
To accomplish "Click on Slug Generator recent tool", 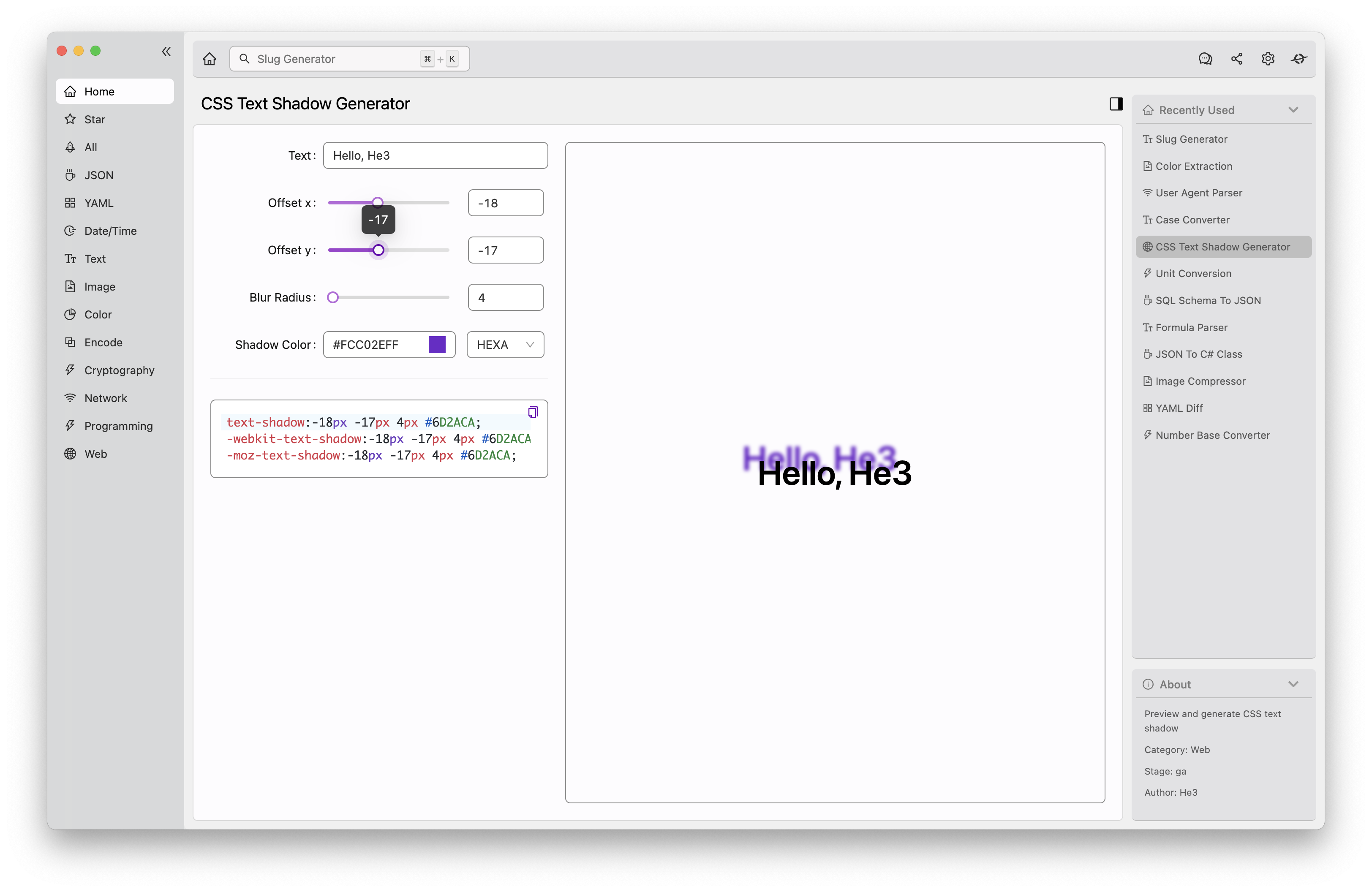I will pos(1192,138).
